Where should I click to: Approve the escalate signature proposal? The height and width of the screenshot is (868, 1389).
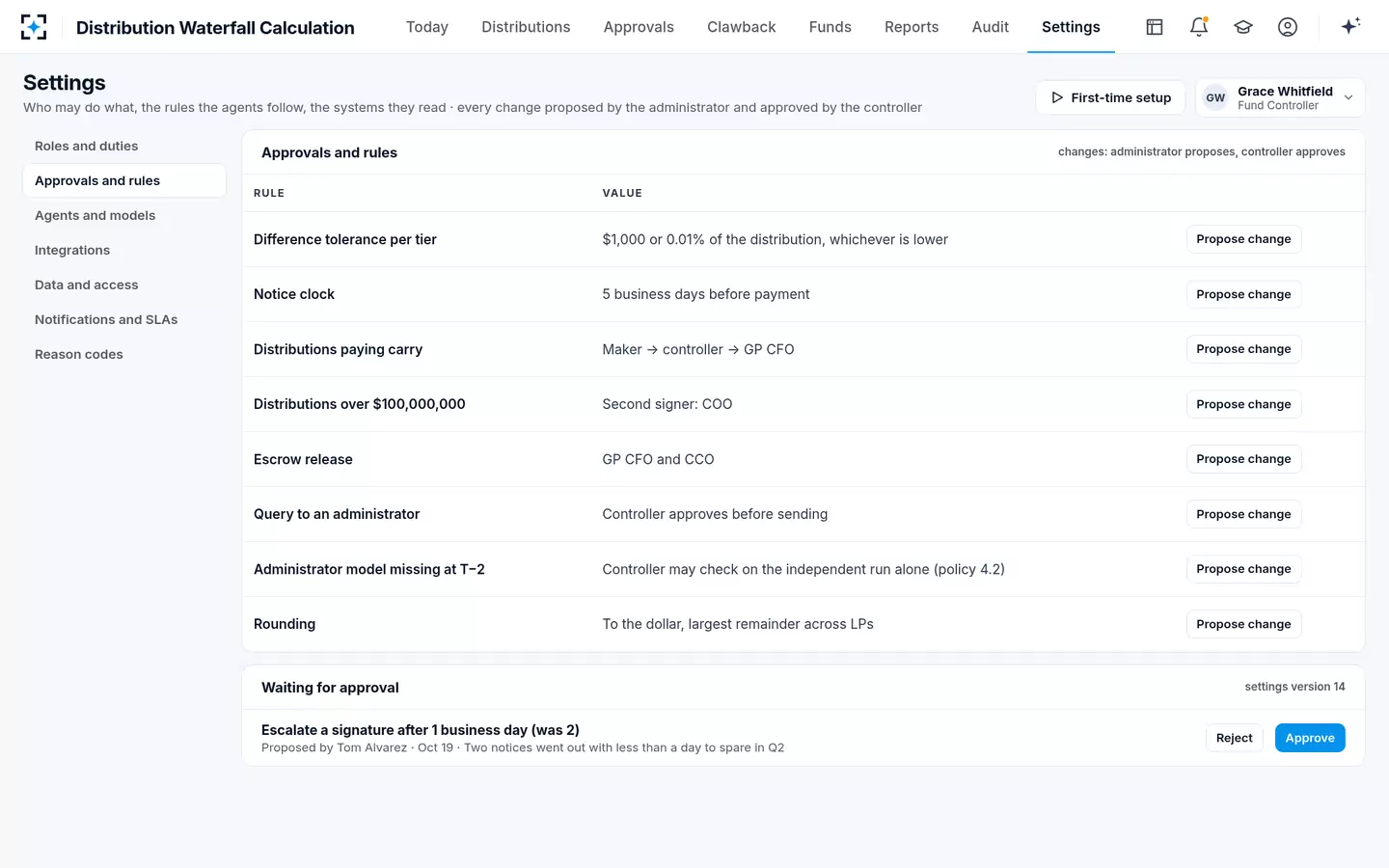(x=1310, y=738)
